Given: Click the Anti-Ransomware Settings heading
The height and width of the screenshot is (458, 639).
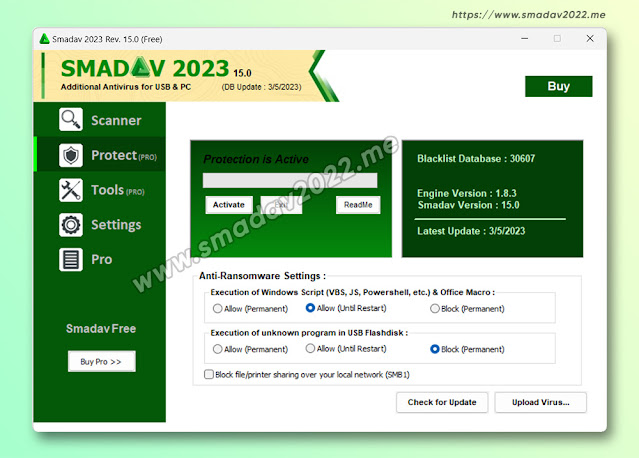Looking at the screenshot, I should click(x=262, y=276).
